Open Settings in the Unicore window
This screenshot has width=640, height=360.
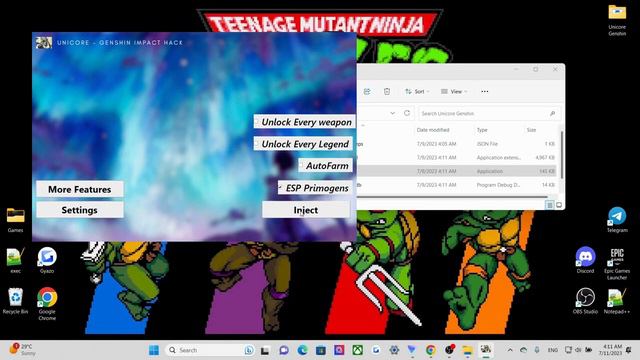click(80, 210)
